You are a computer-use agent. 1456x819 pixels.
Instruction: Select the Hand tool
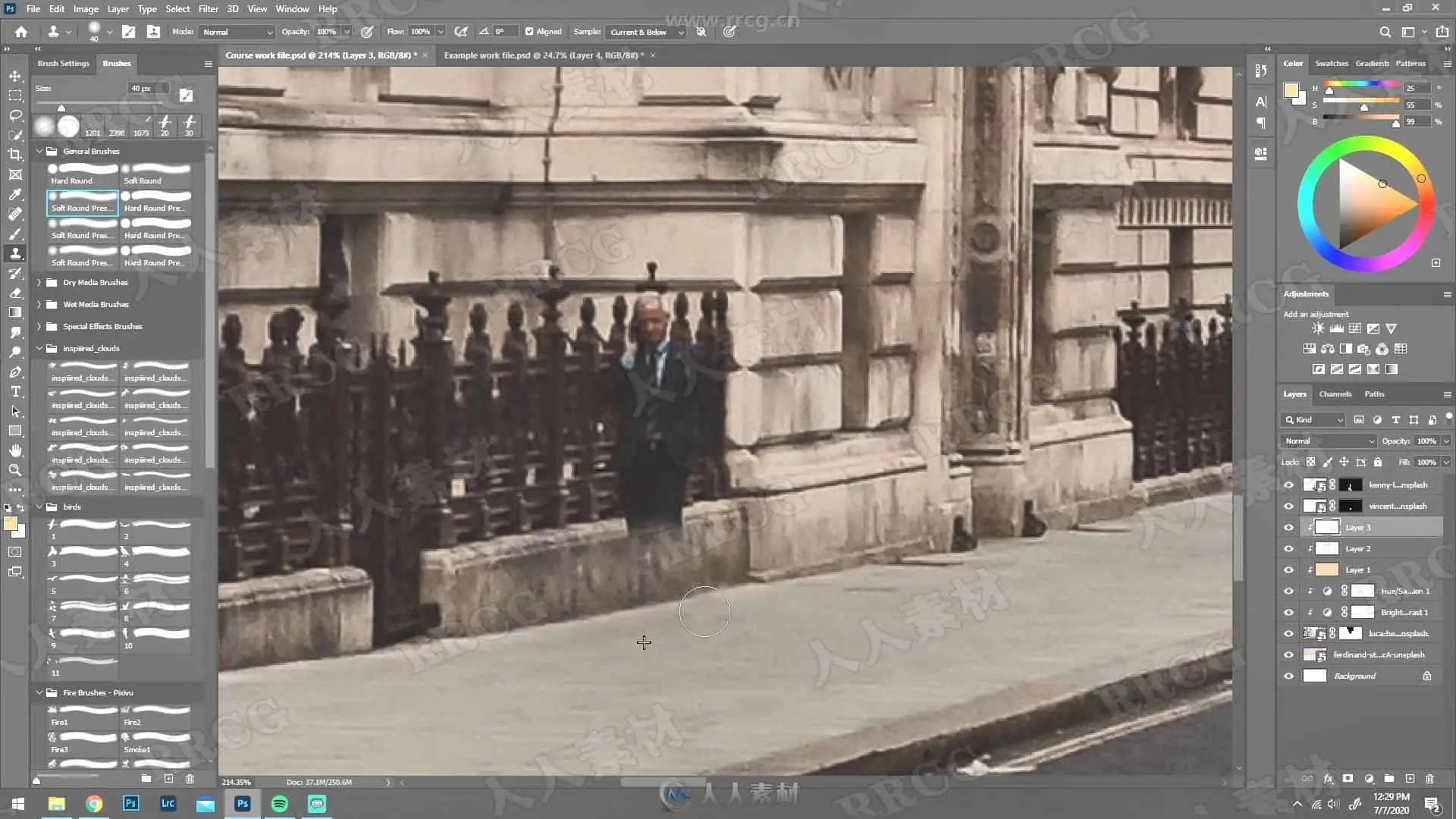15,450
